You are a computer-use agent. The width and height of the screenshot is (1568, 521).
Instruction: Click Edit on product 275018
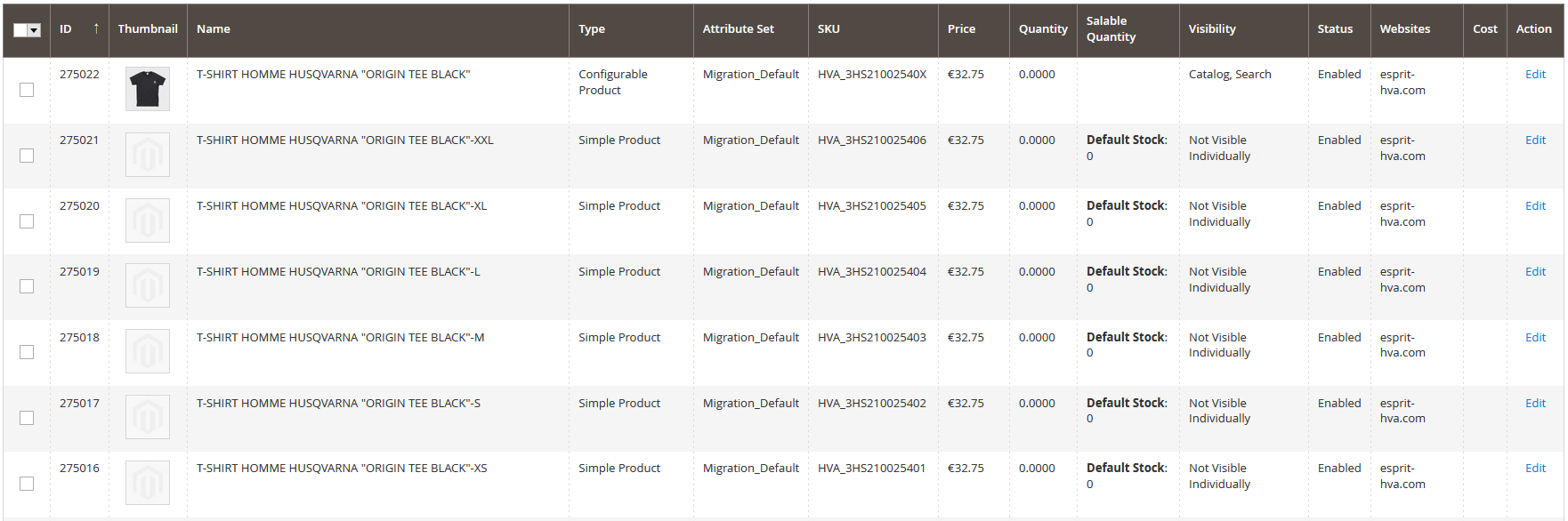[1534, 337]
